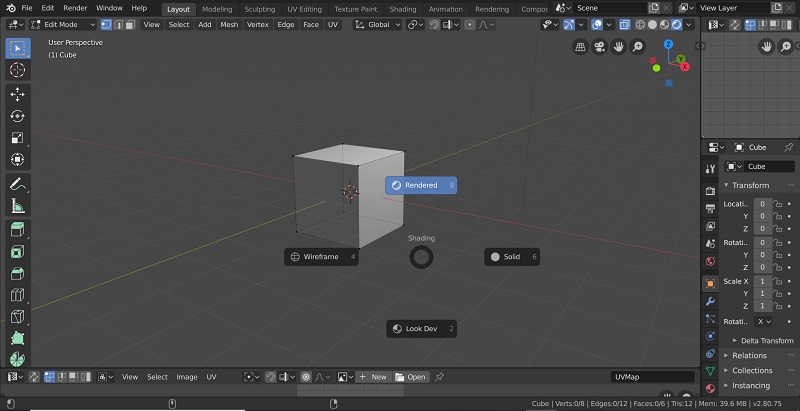Choose Rendered in the Shading pie menu
The width and height of the screenshot is (800, 411).
(421, 185)
